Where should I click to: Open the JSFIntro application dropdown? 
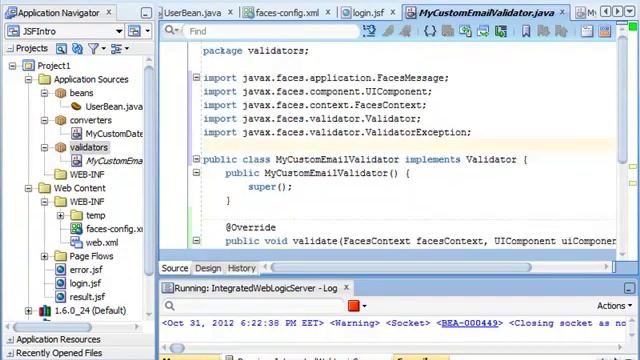119,31
